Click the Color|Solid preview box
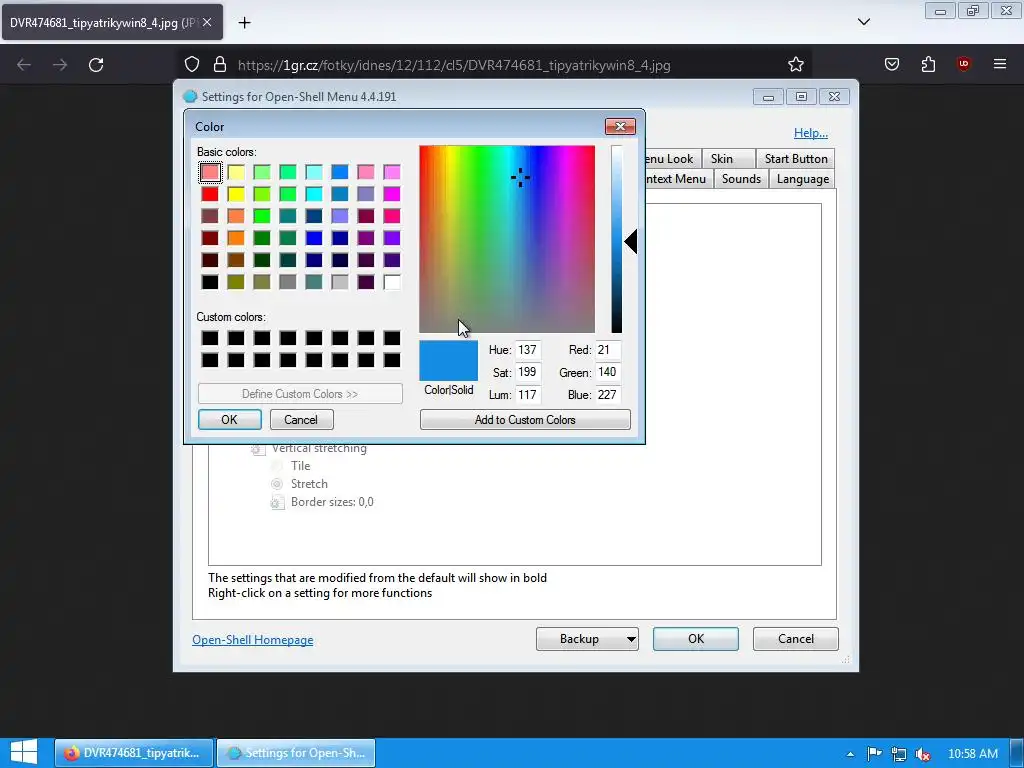The height and width of the screenshot is (768, 1024). 449,360
